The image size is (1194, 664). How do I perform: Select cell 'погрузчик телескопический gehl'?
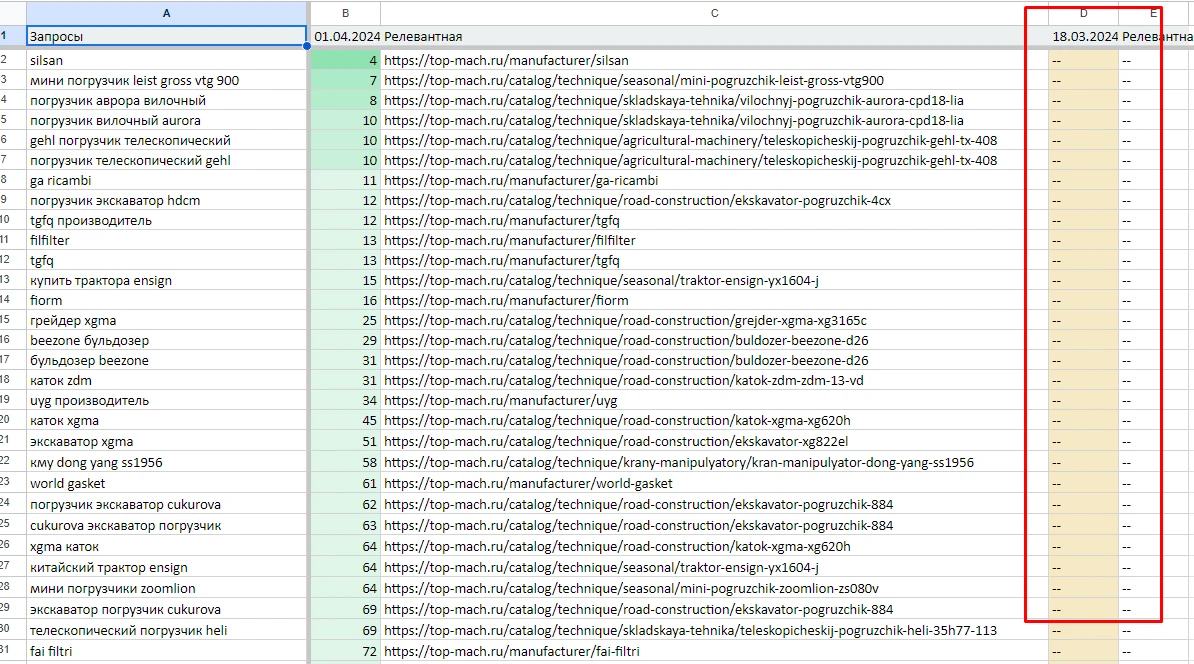(166, 161)
